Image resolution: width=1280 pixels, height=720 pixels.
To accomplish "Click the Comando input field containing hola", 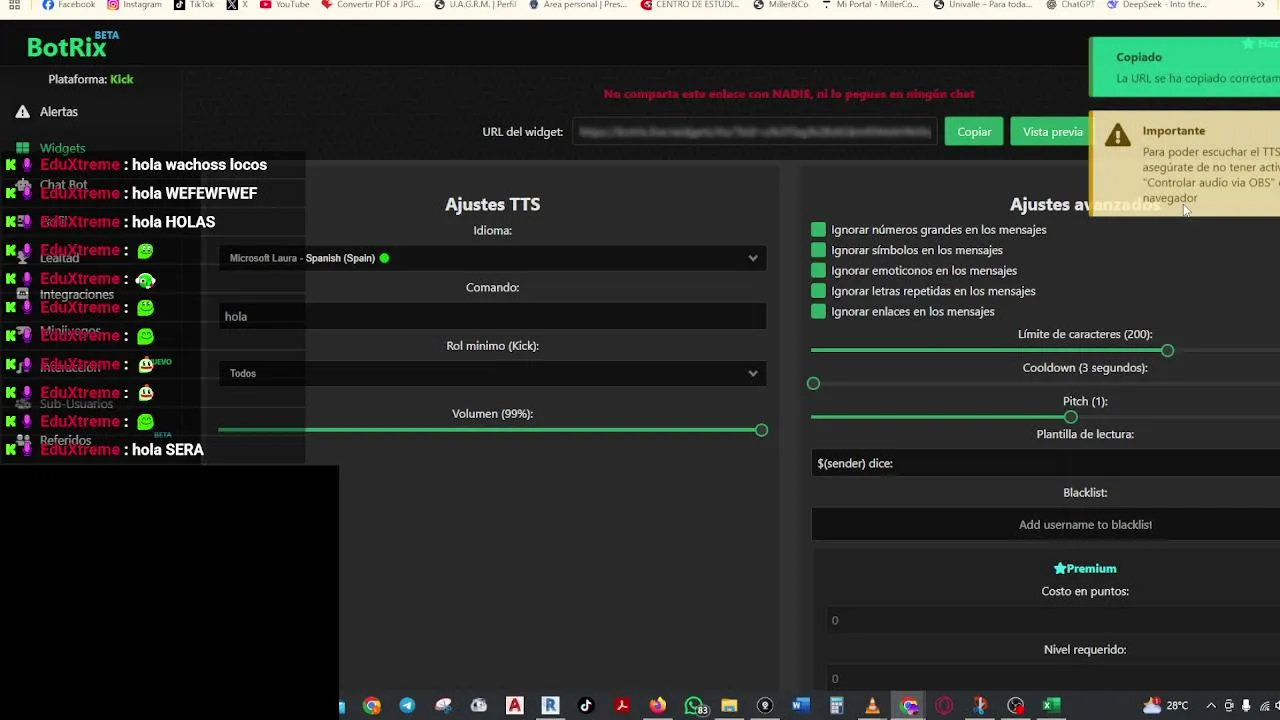I will click(492, 316).
